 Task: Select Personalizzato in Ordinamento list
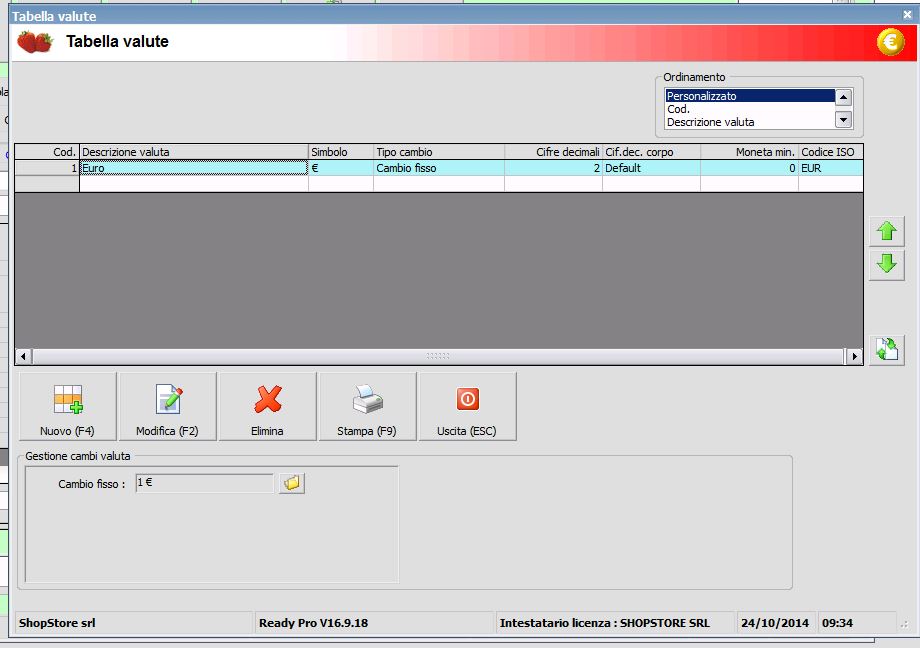[x=750, y=96]
